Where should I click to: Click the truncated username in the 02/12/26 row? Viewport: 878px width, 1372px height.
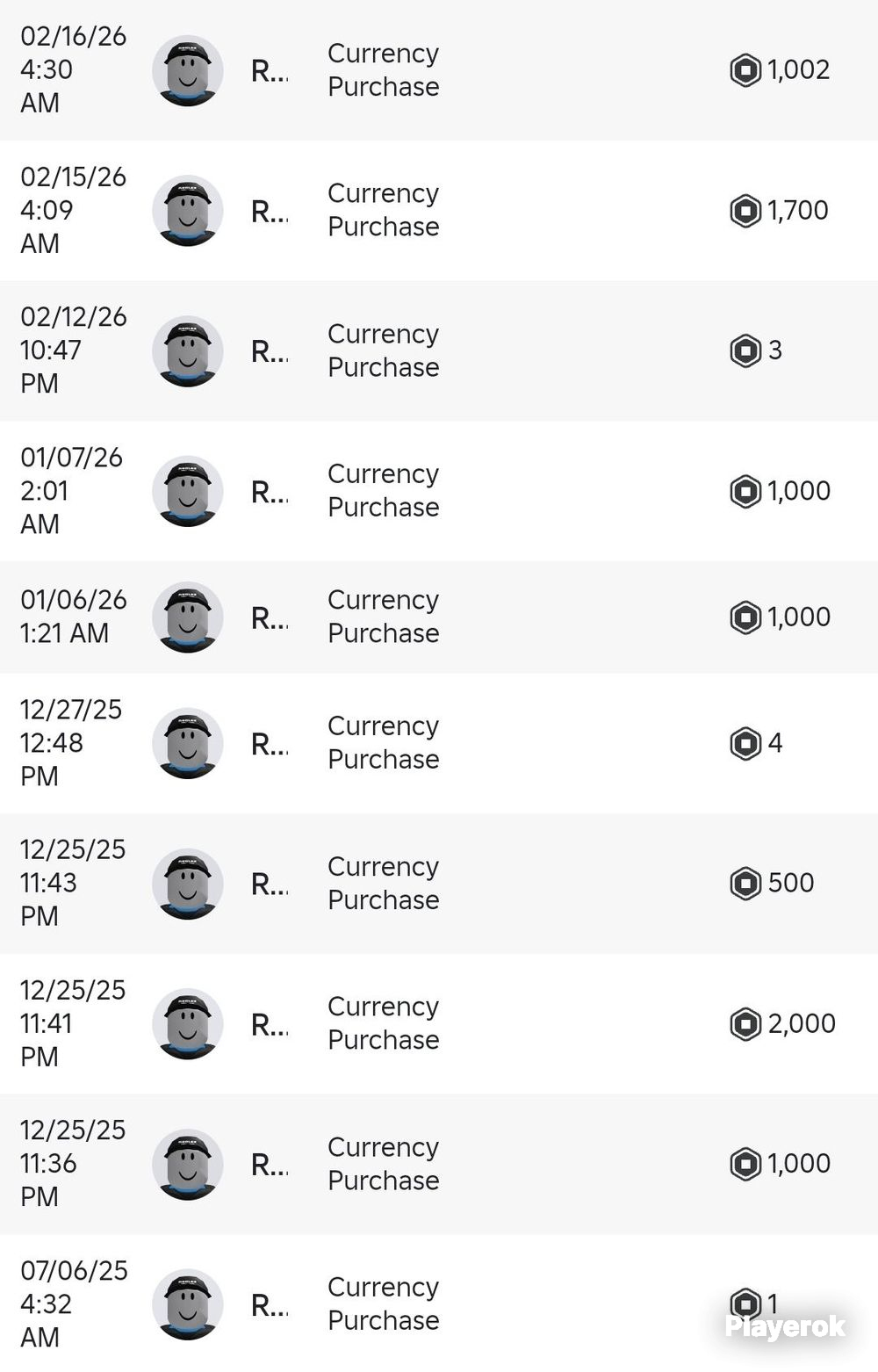pos(270,351)
